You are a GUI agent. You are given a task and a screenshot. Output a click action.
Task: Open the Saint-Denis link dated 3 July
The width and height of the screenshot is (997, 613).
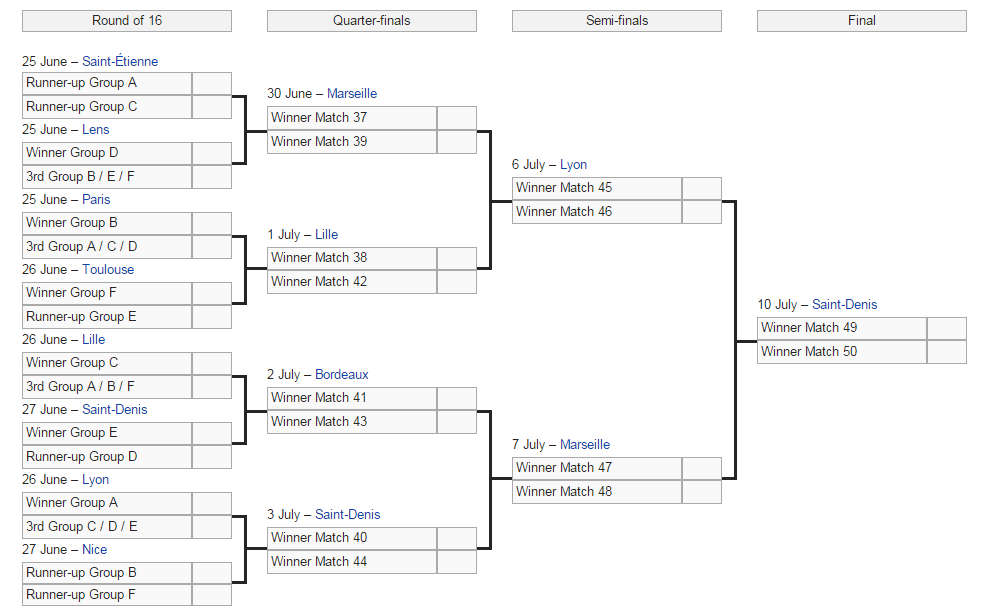[348, 514]
